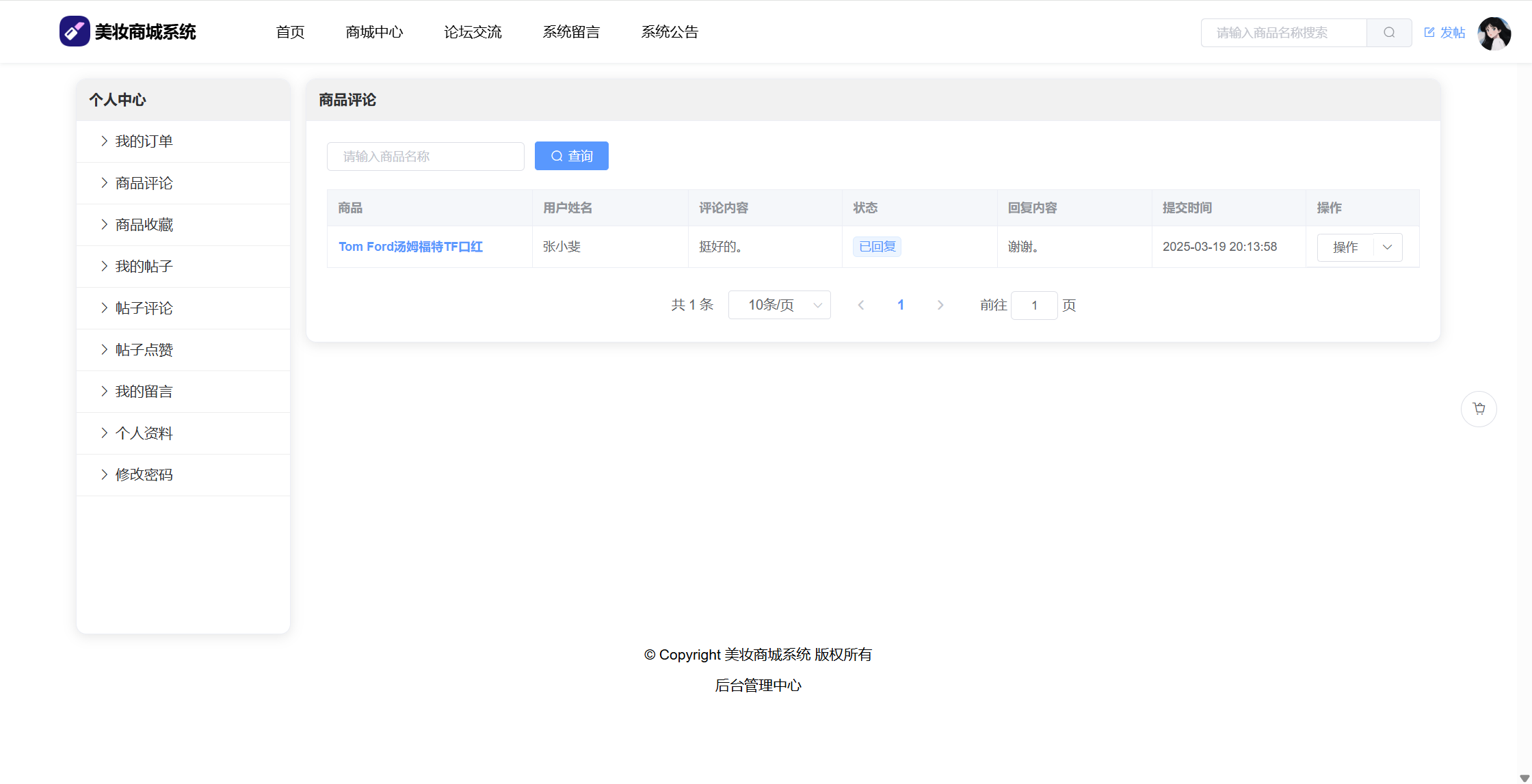Click the 发帖 edit-post icon
The height and width of the screenshot is (784, 1532).
(1429, 32)
